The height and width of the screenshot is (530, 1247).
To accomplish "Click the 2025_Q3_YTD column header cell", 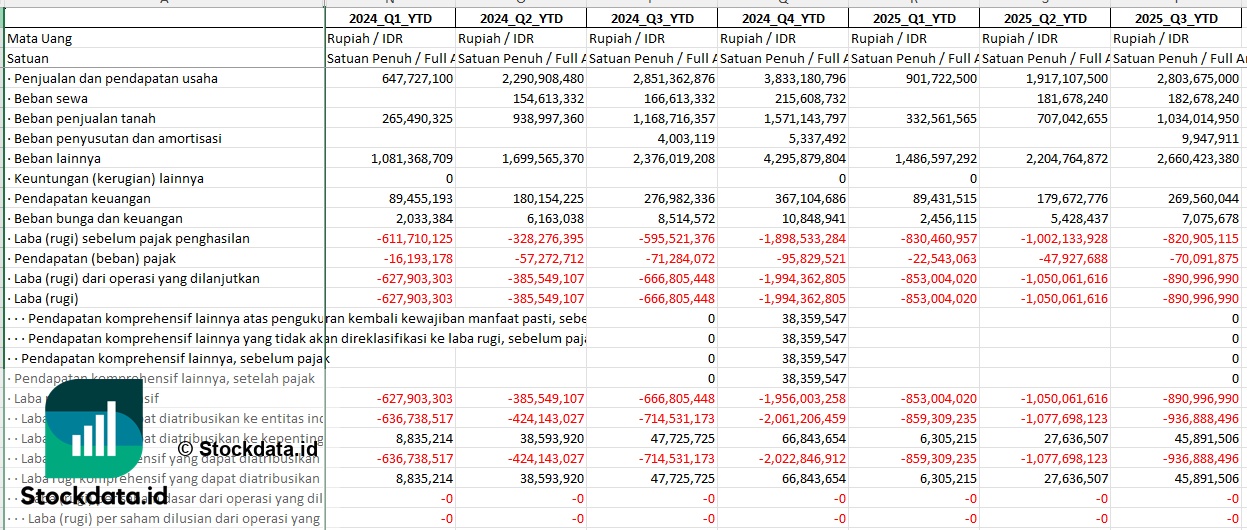I will click(1176, 19).
